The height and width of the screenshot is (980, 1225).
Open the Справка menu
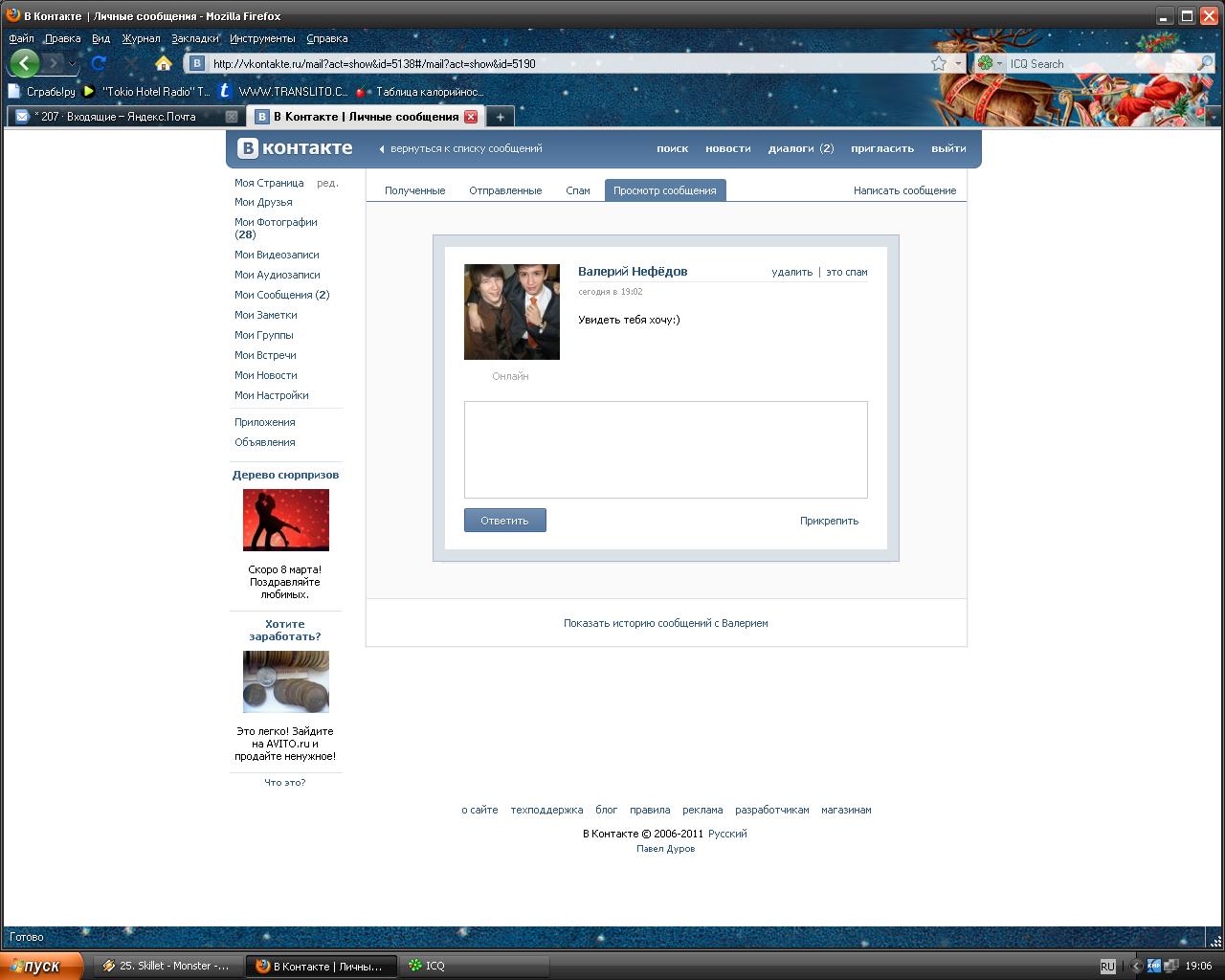[326, 38]
